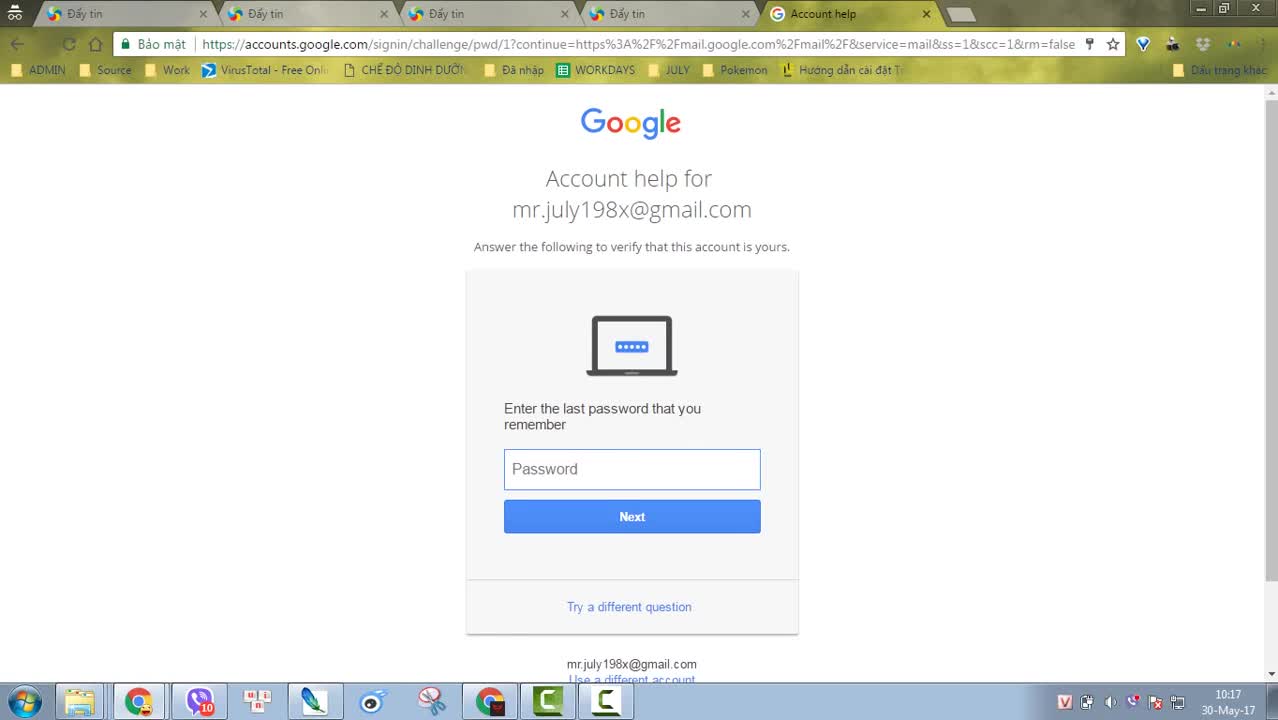Open the feather pen app in taskbar
1278x720 pixels.
click(x=315, y=702)
